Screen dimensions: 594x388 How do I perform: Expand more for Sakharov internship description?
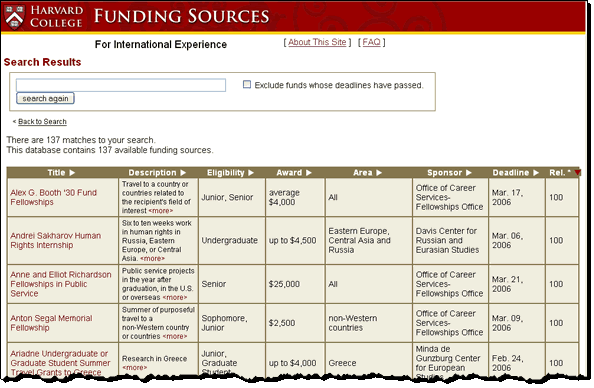point(152,258)
